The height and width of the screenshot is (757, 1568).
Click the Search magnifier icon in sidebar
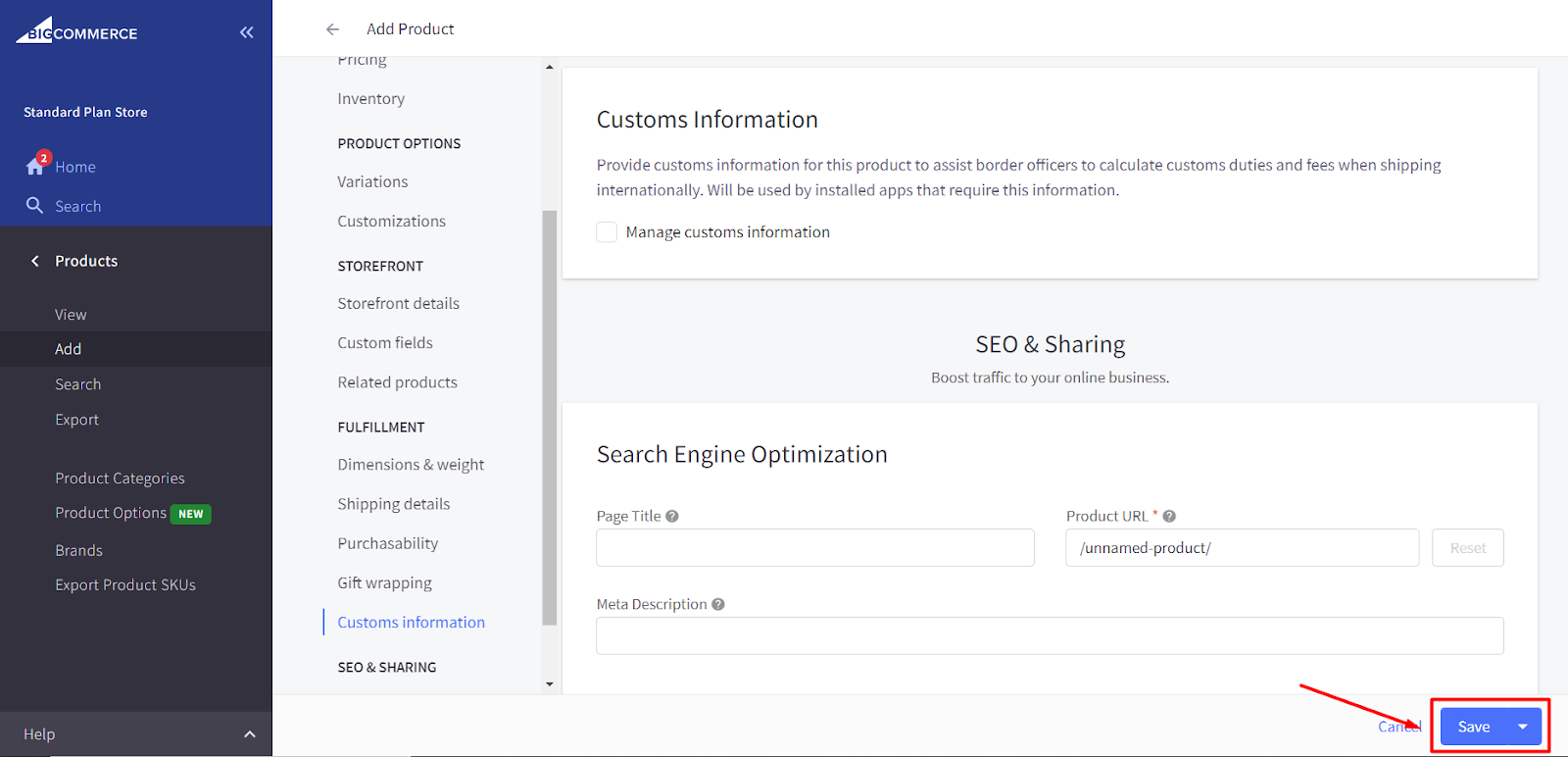point(35,206)
